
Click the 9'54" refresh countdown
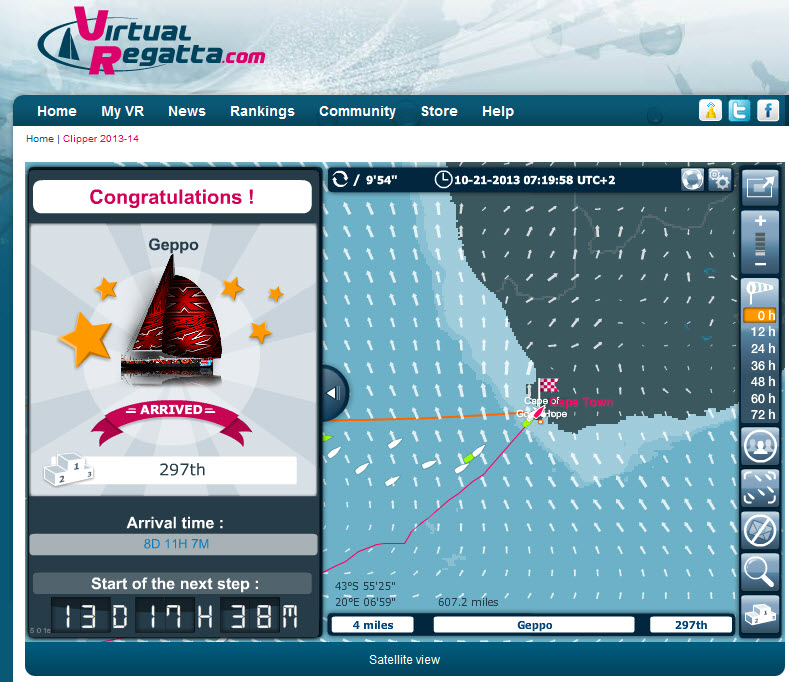coord(381,180)
